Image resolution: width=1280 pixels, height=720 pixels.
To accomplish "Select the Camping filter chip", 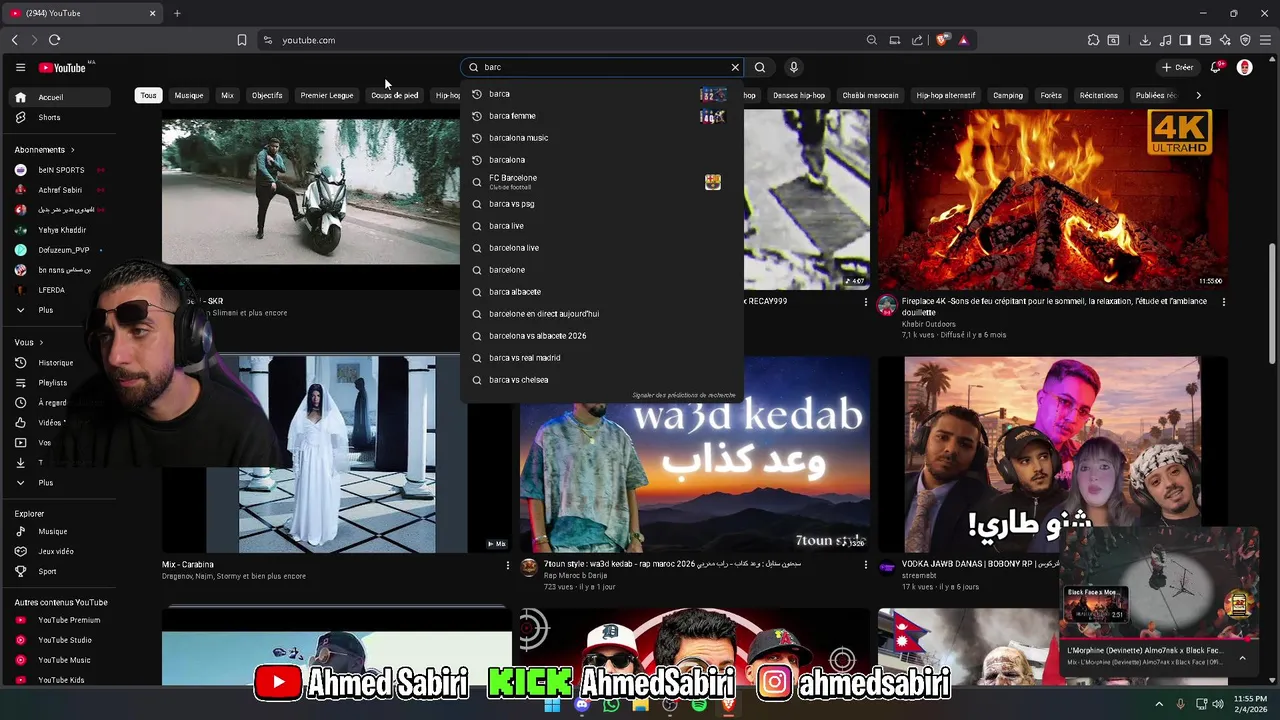I will (1008, 95).
